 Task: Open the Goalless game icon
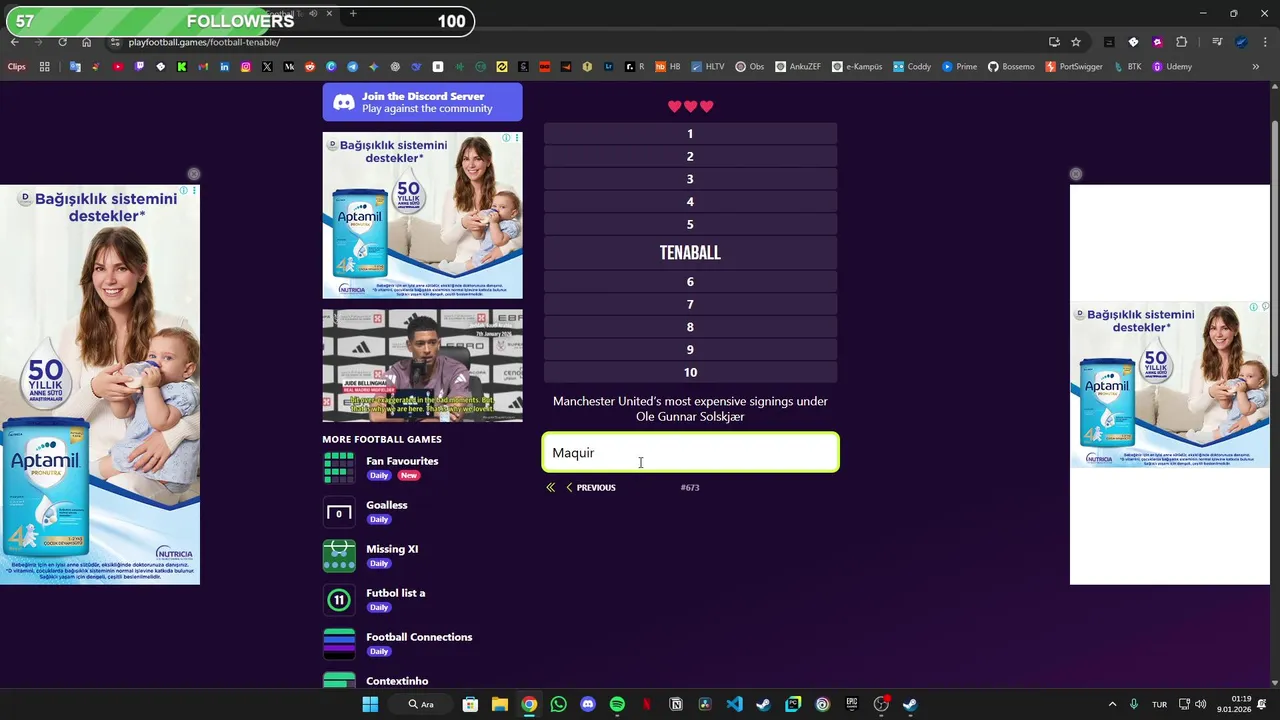pyautogui.click(x=339, y=512)
